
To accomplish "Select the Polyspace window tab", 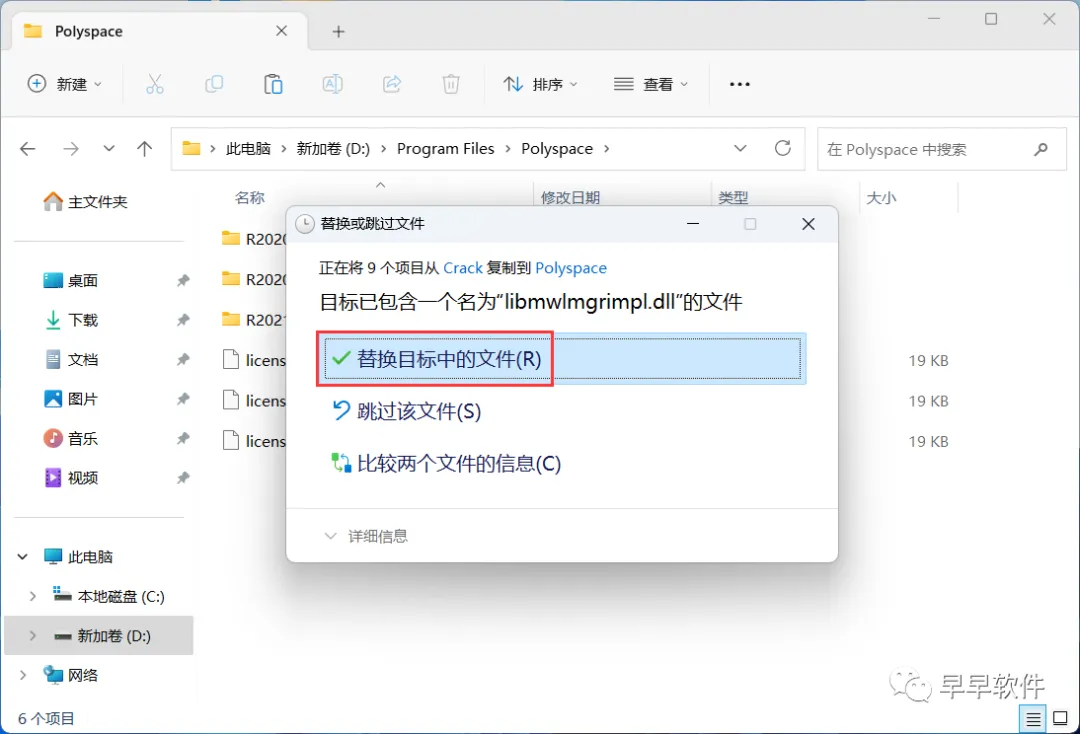I will (x=159, y=32).
